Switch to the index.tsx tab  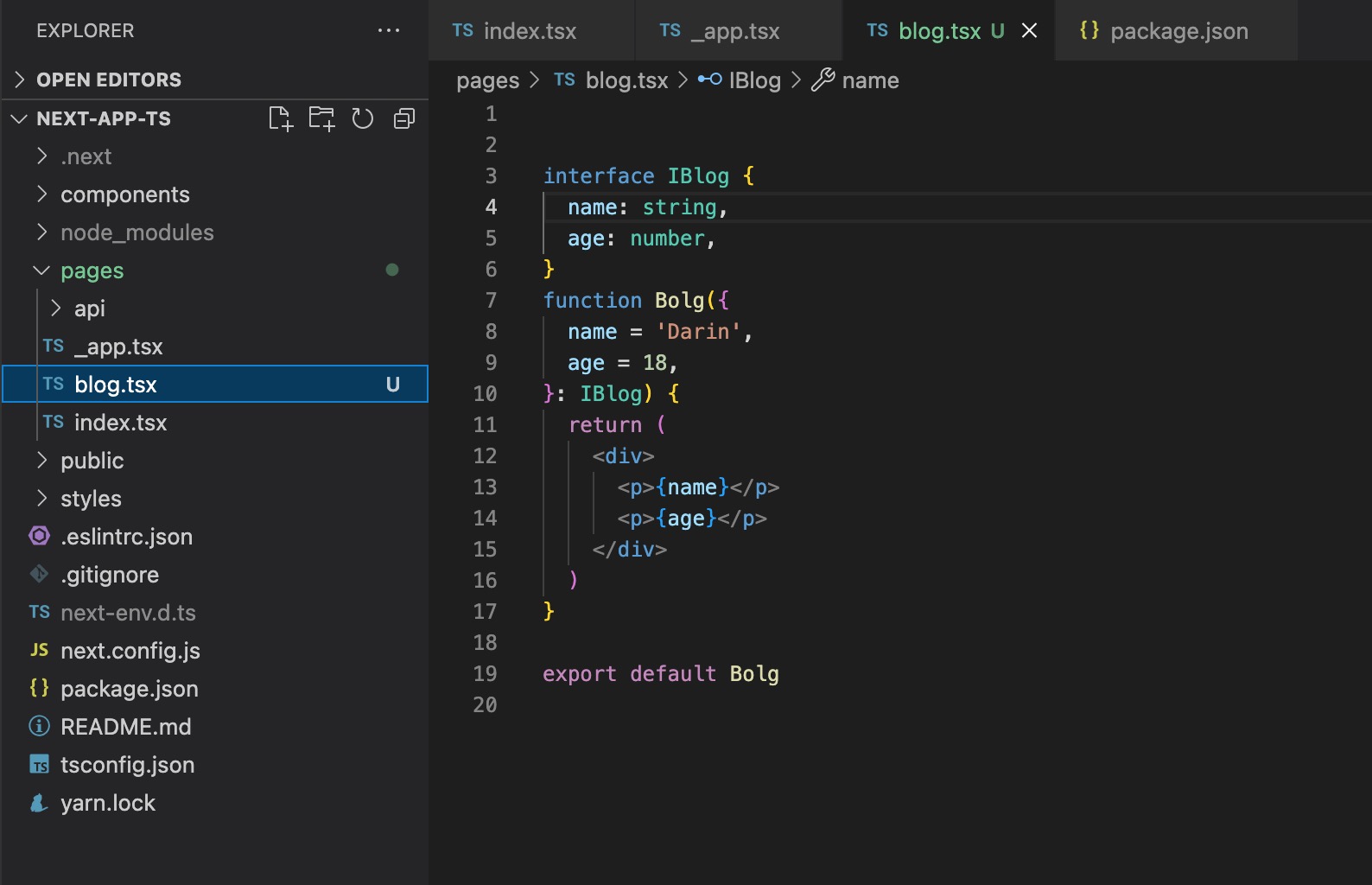532,30
